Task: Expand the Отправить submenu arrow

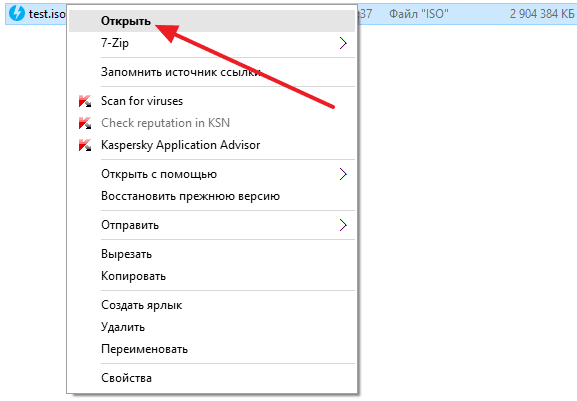Action: [343, 225]
